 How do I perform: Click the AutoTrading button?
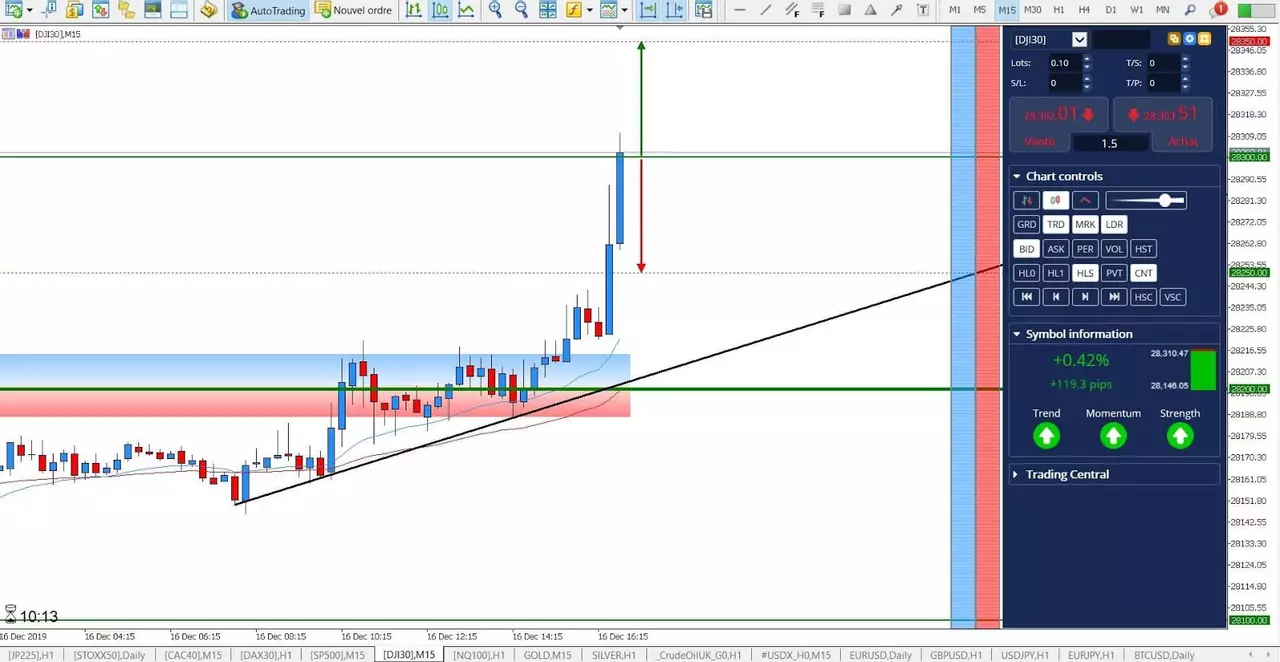(268, 10)
